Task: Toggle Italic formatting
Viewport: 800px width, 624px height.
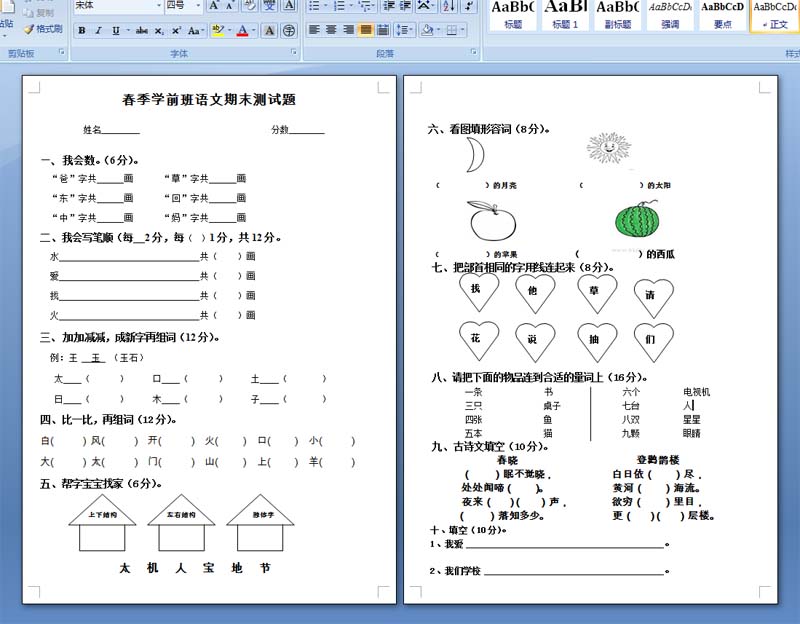Action: 98,31
